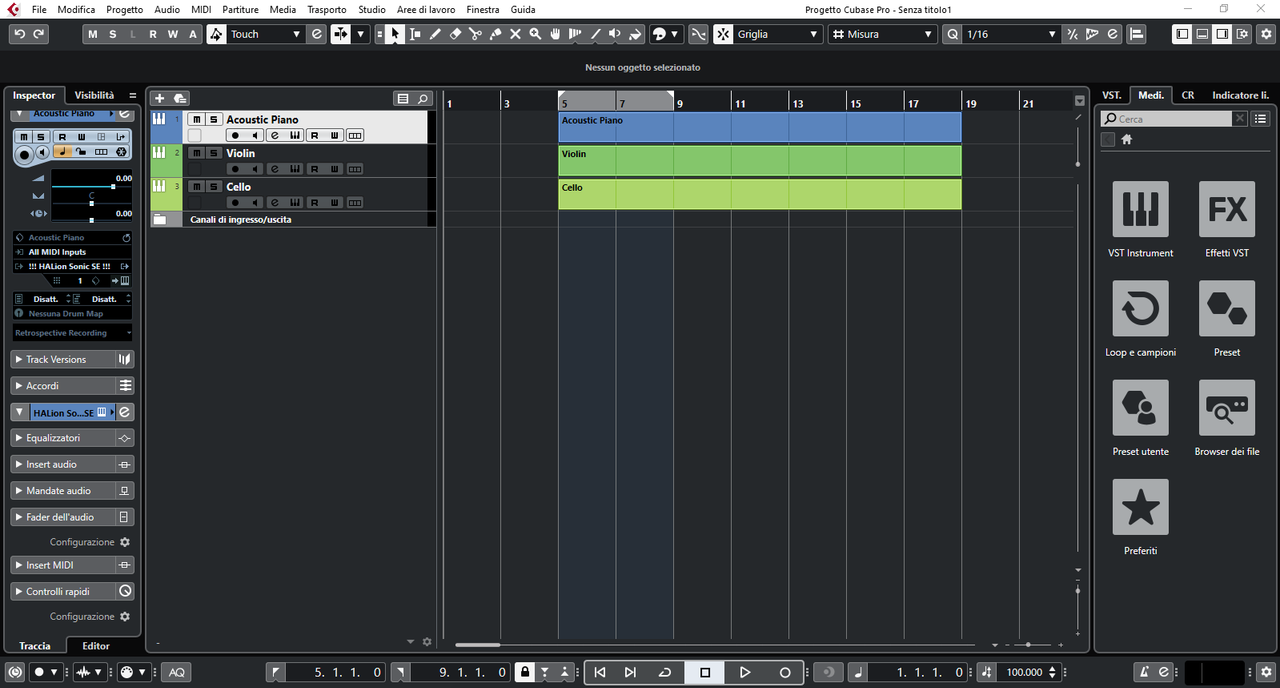Select the Glue tool

tap(495, 34)
